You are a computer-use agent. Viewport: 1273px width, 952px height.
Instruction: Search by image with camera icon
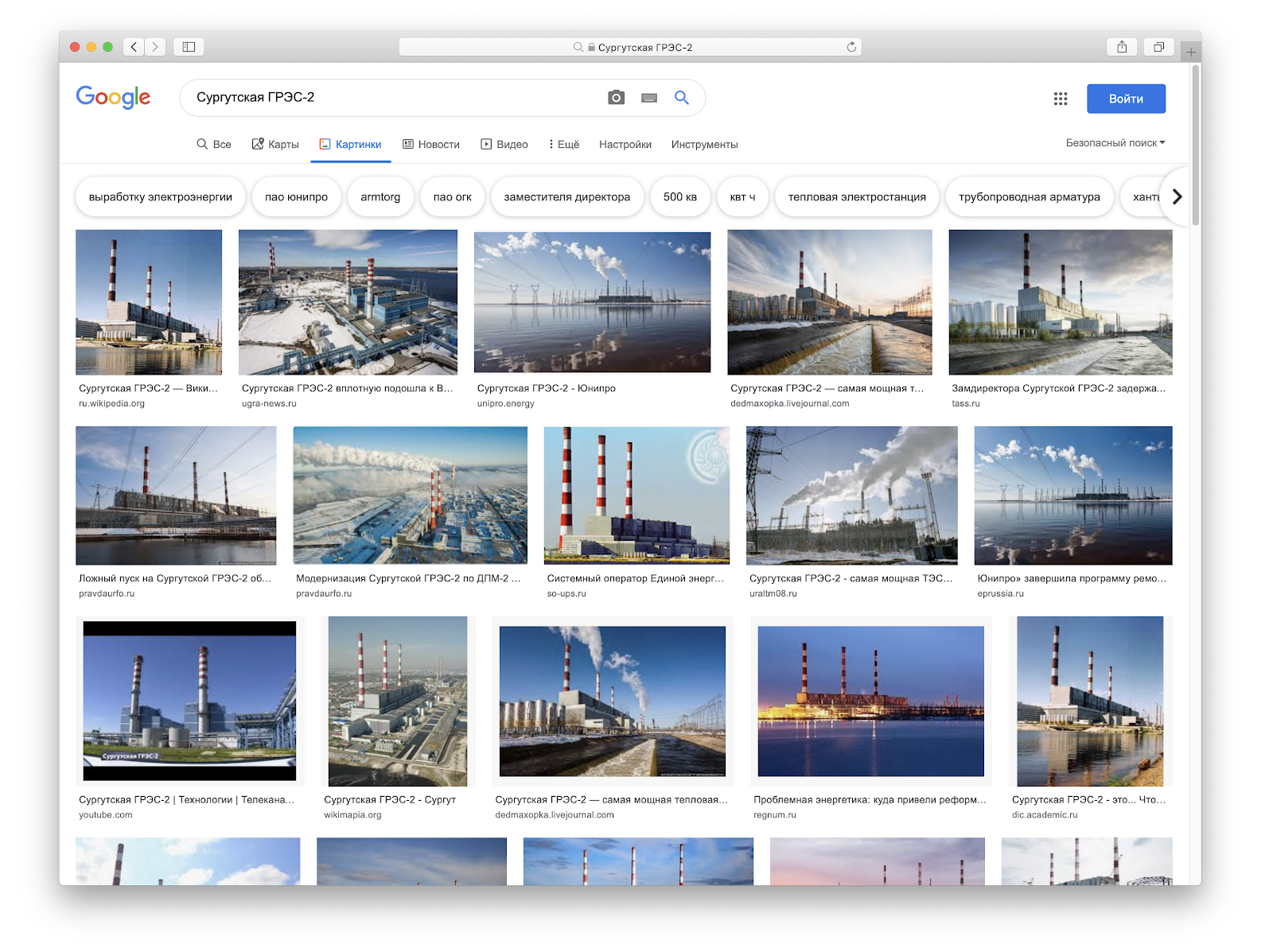[616, 97]
